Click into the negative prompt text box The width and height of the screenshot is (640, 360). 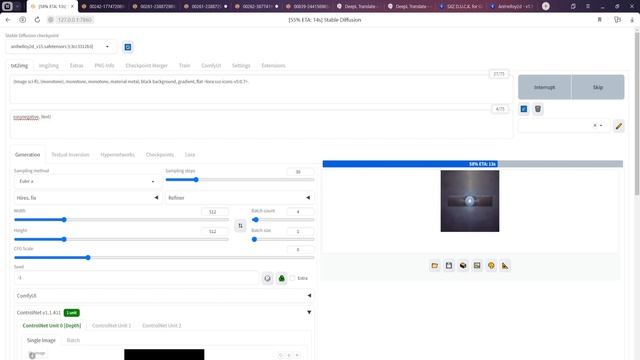[x=261, y=124]
